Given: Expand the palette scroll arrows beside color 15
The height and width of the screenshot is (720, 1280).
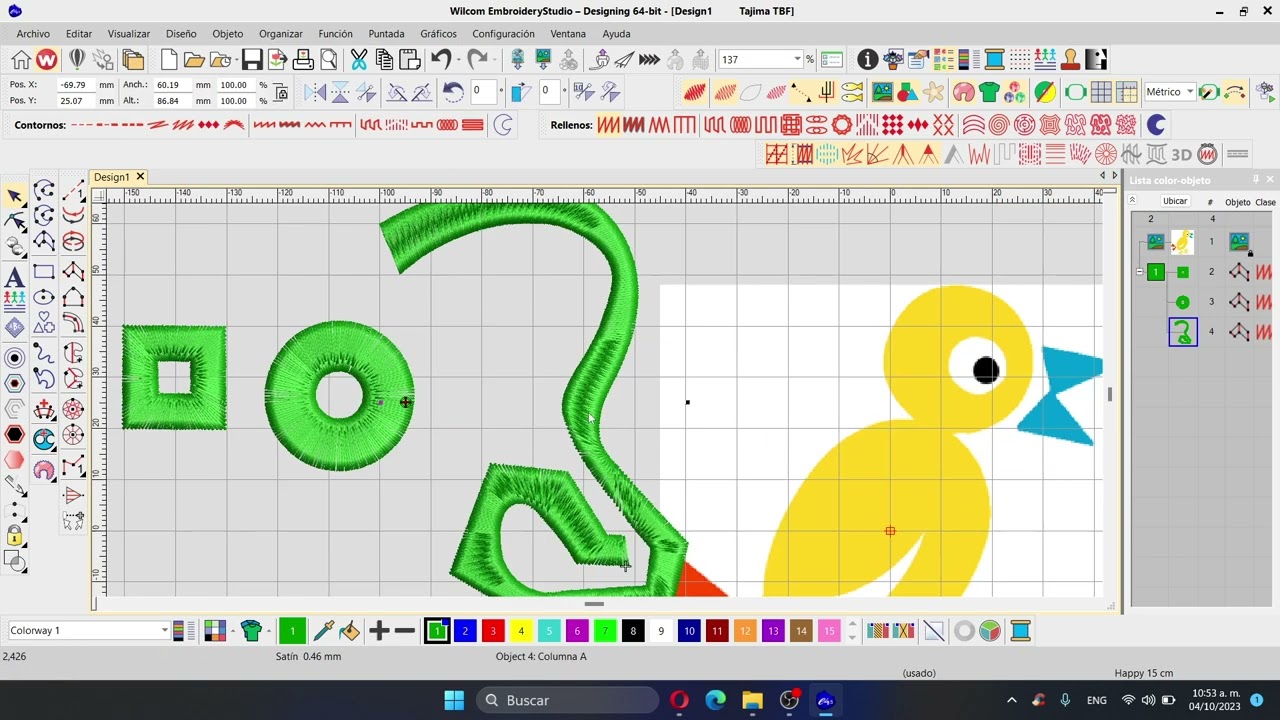Looking at the screenshot, I should point(852,631).
